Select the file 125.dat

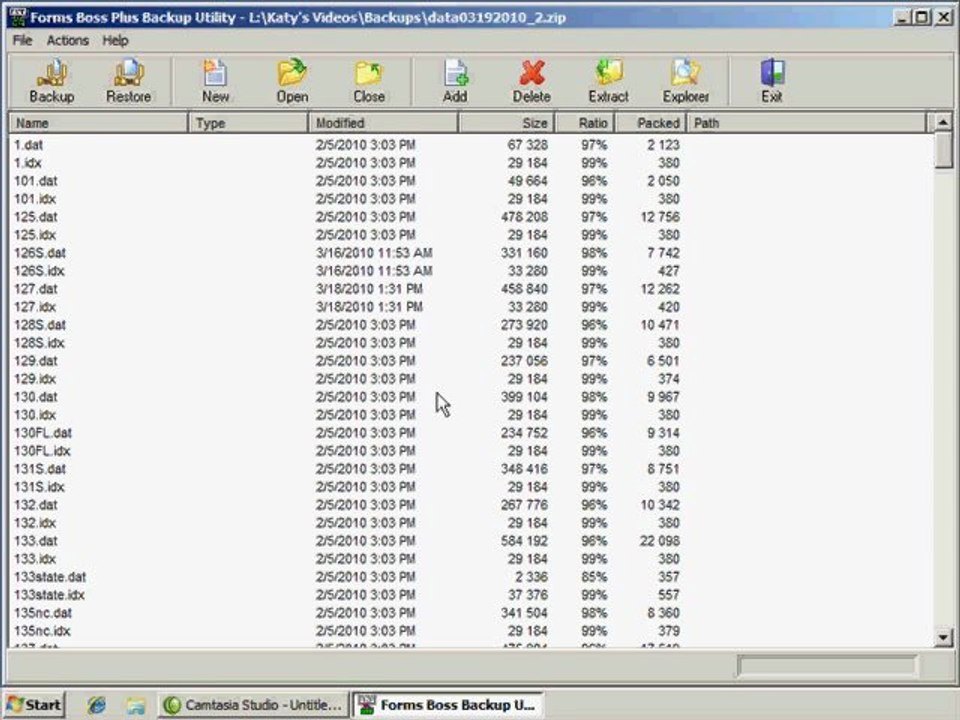[x=36, y=217]
